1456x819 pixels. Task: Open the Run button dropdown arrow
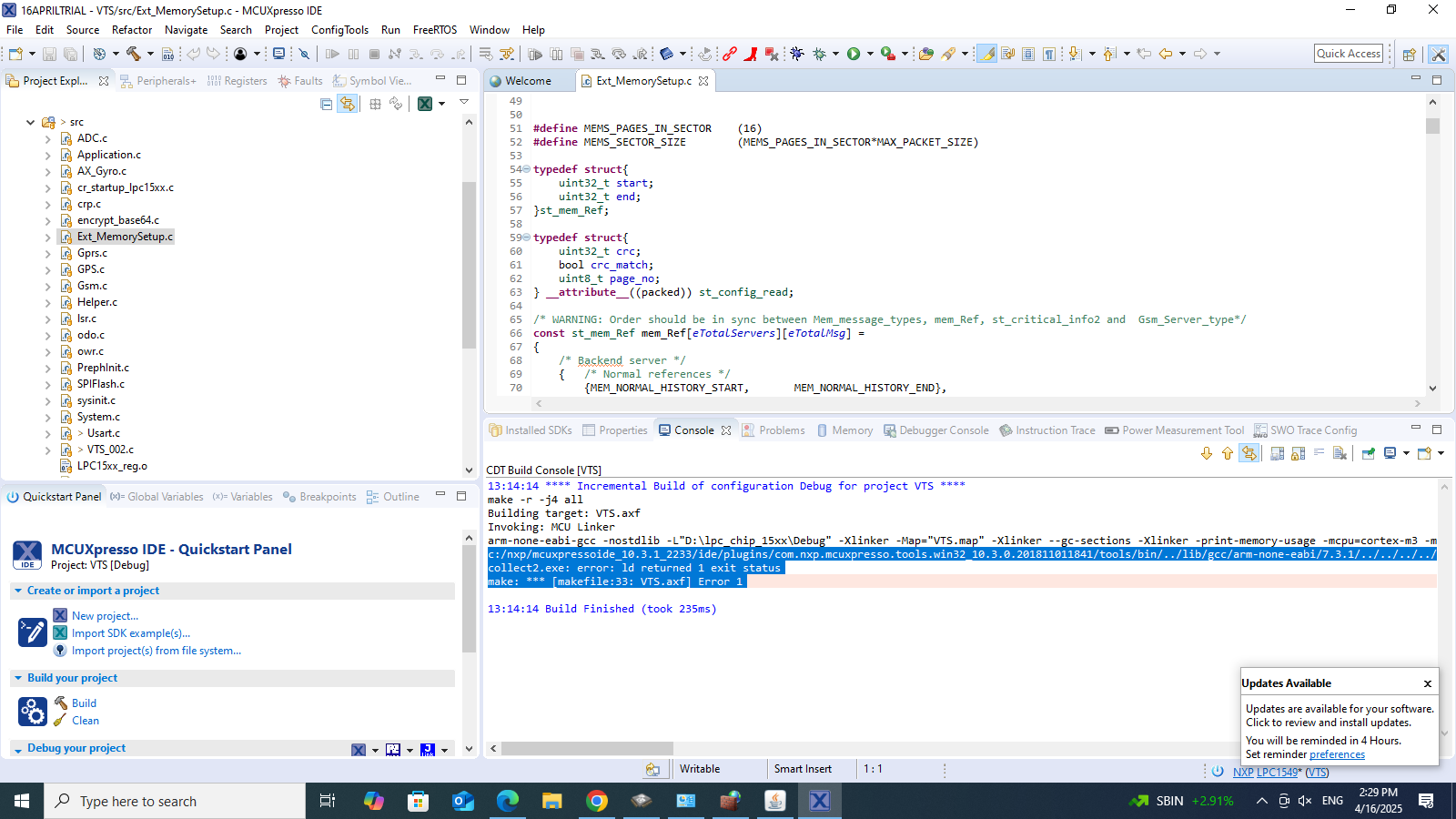point(870,54)
